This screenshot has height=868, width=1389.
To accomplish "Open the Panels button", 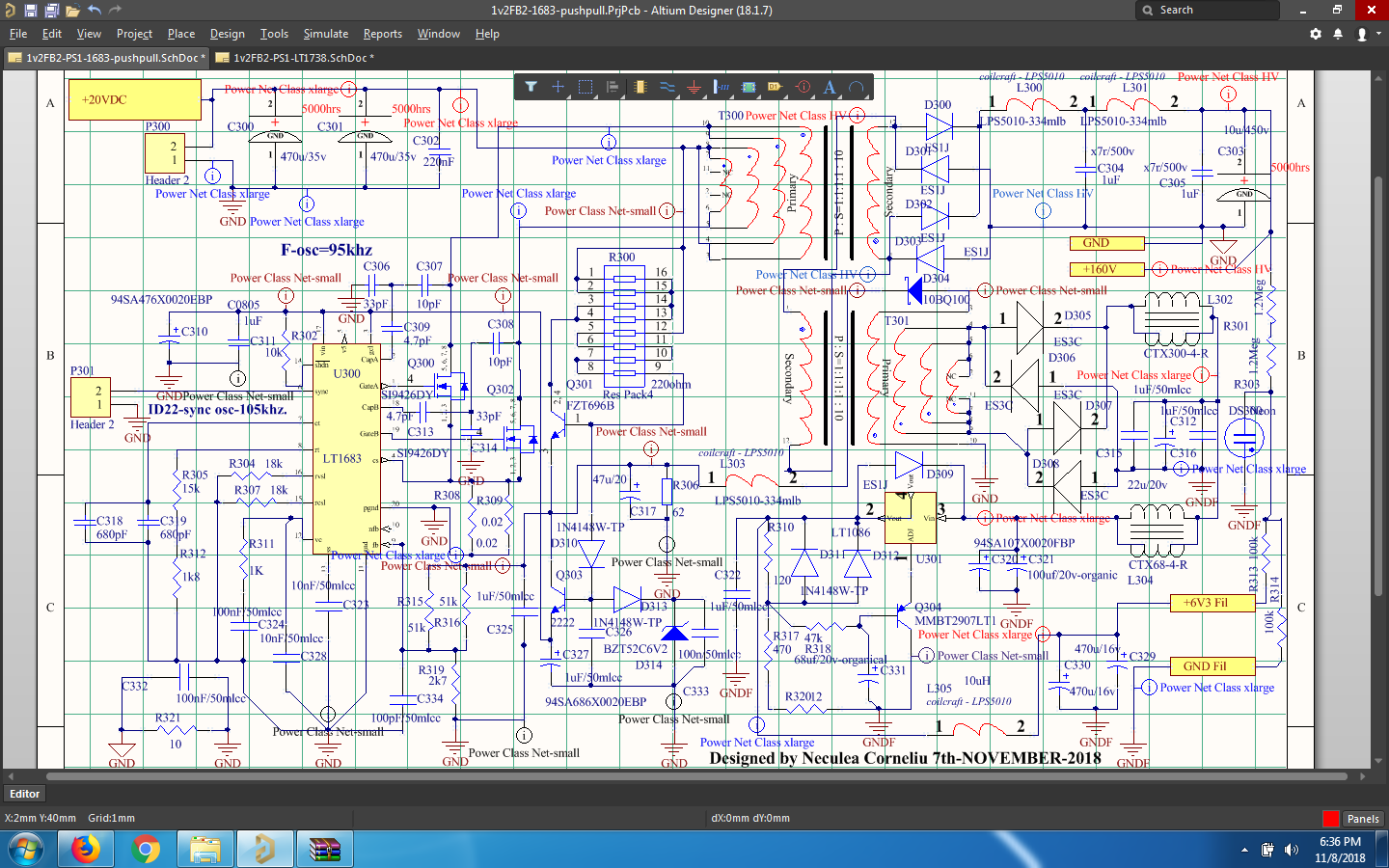I will (1363, 819).
